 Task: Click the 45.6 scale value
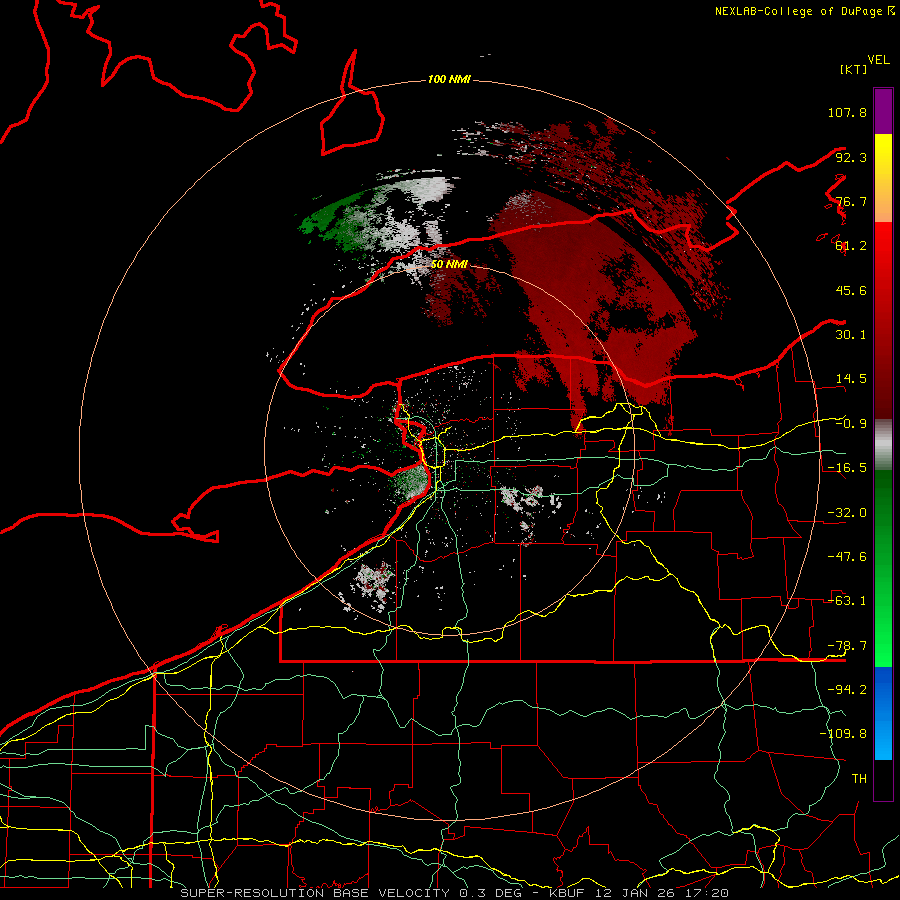tap(851, 290)
